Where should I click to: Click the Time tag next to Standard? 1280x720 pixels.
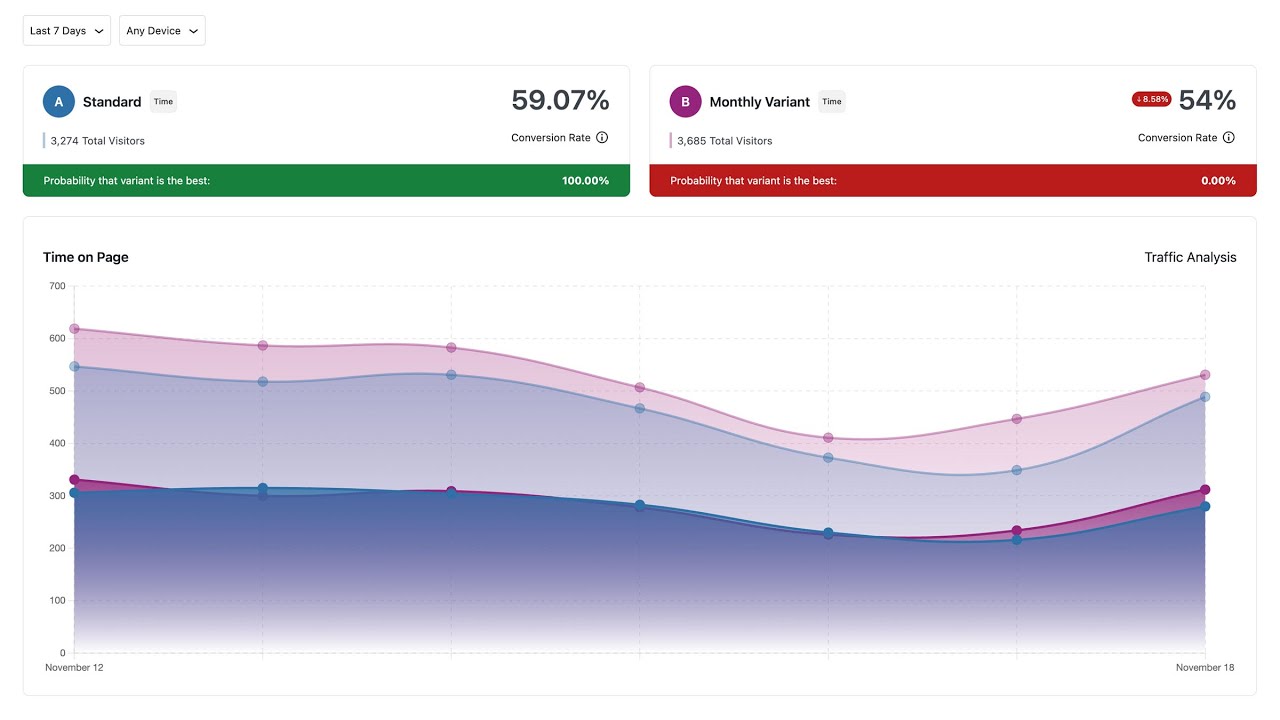pyautogui.click(x=163, y=101)
